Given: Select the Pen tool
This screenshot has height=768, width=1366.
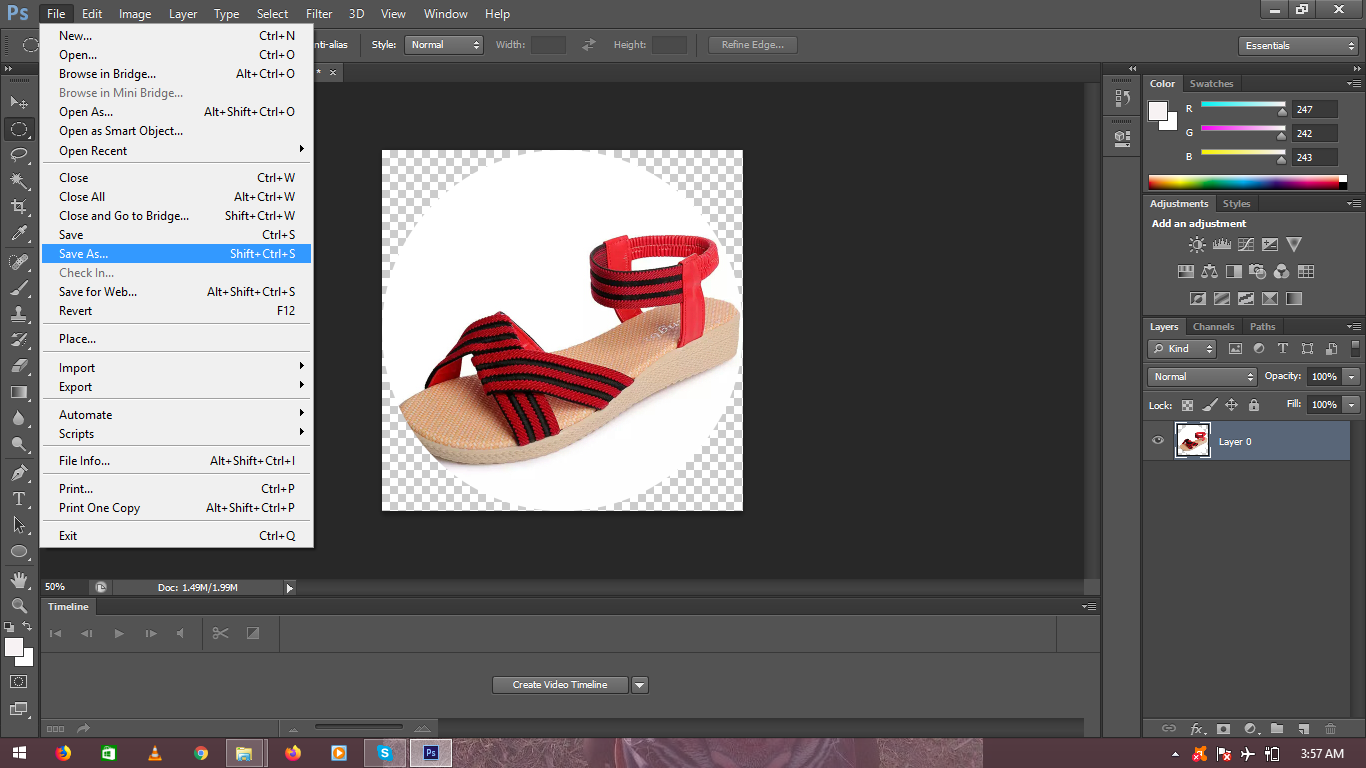Looking at the screenshot, I should click(x=19, y=473).
